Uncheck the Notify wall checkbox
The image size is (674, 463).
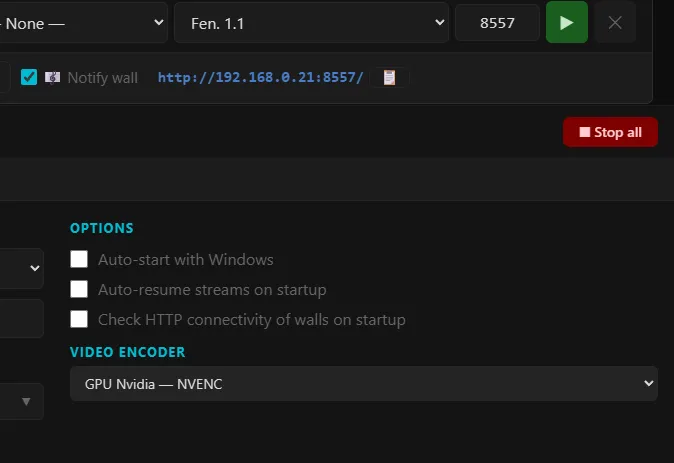[29, 77]
